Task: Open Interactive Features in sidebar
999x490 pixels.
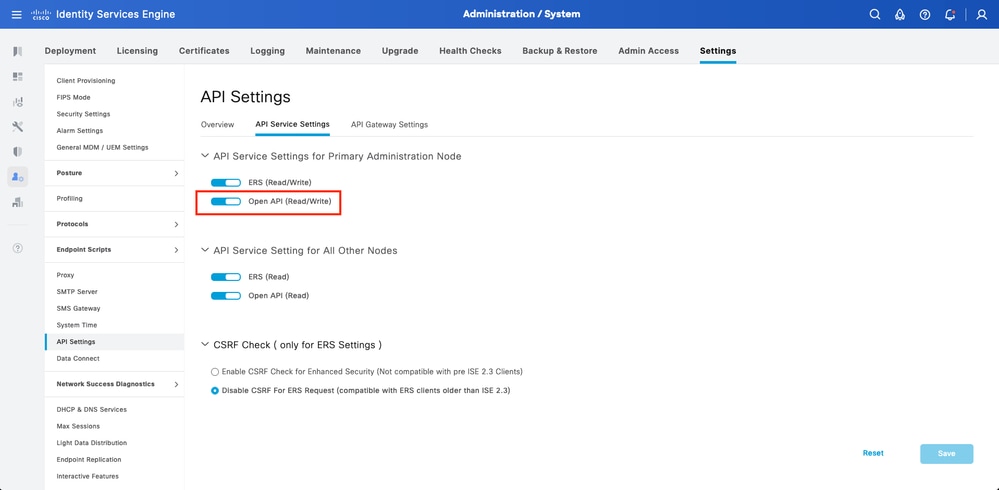Action: pyautogui.click(x=87, y=476)
